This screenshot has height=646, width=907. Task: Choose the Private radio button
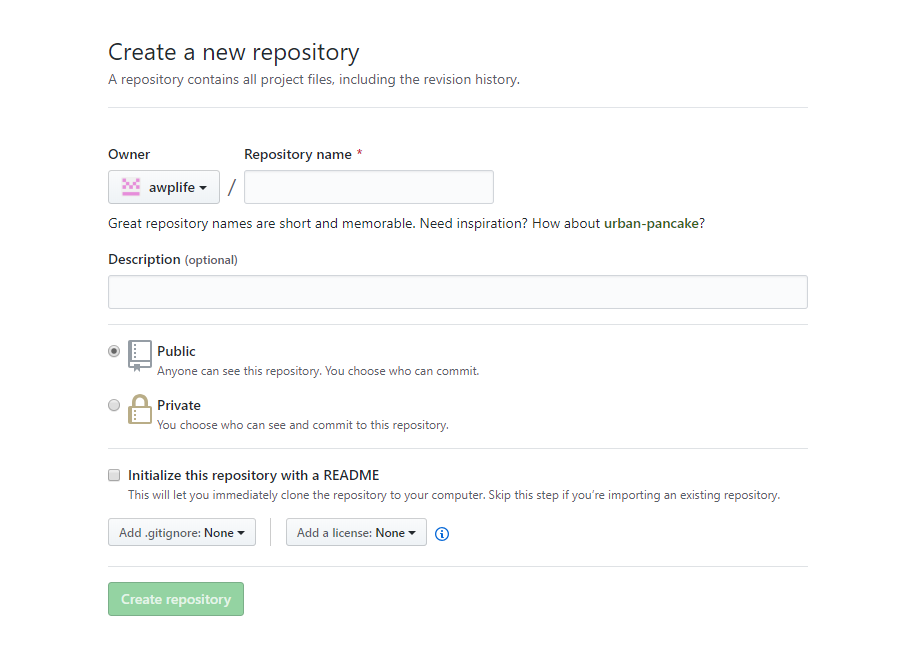pyautogui.click(x=114, y=405)
